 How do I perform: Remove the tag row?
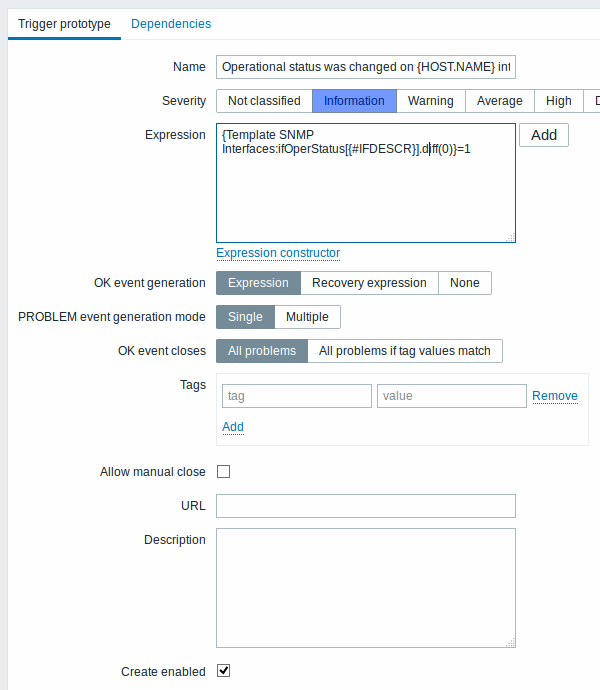[555, 396]
